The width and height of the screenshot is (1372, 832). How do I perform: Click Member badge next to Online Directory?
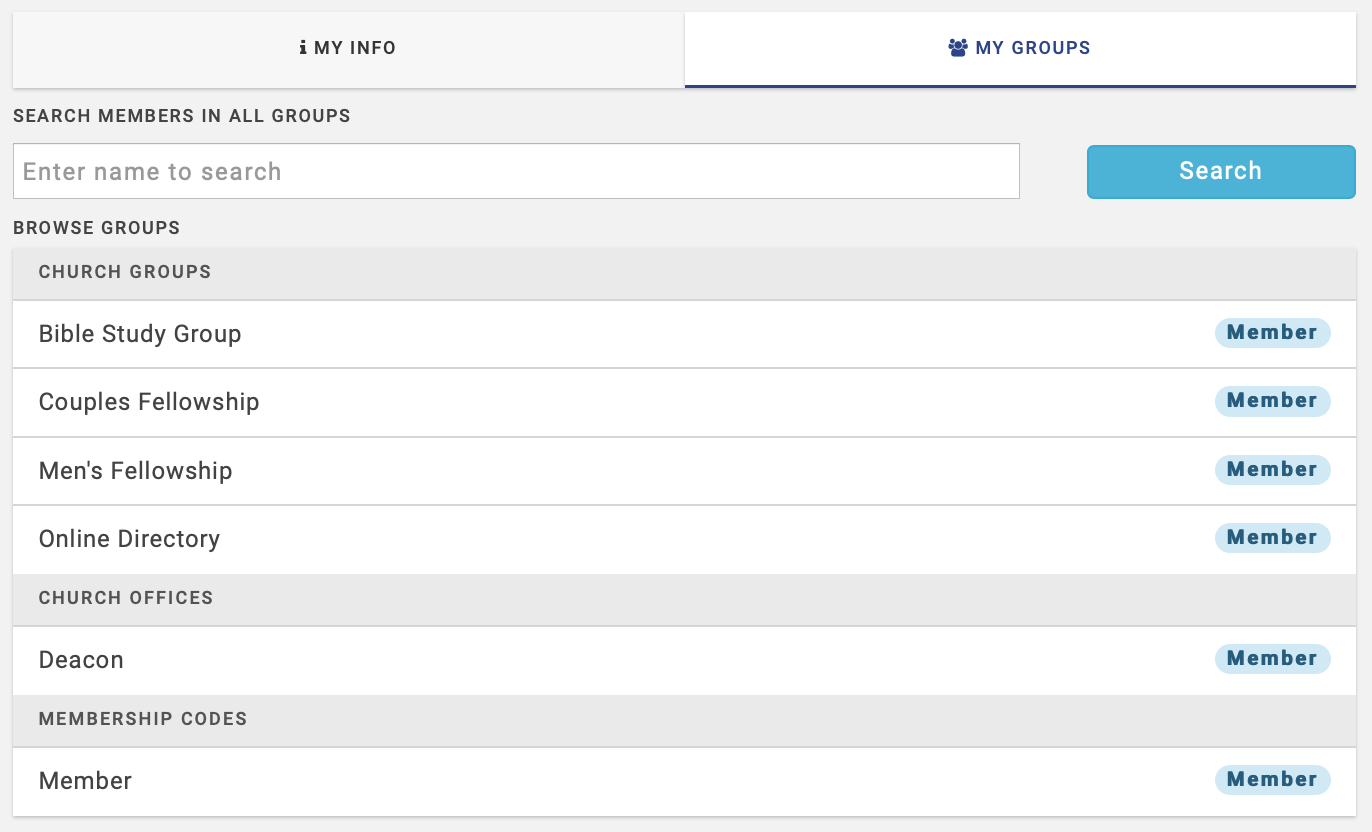pyautogui.click(x=1272, y=538)
